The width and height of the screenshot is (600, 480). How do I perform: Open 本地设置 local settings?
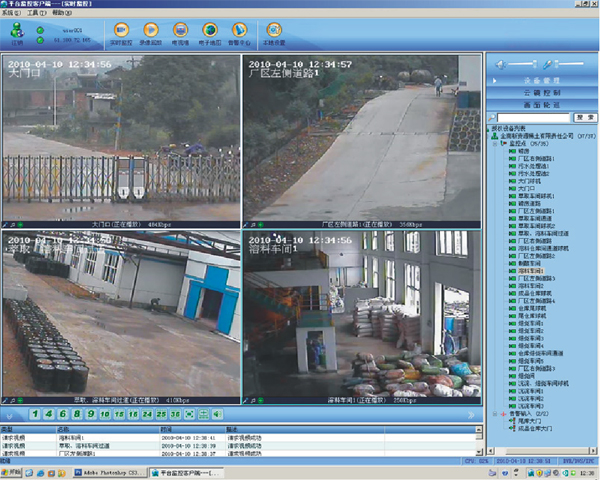point(274,33)
